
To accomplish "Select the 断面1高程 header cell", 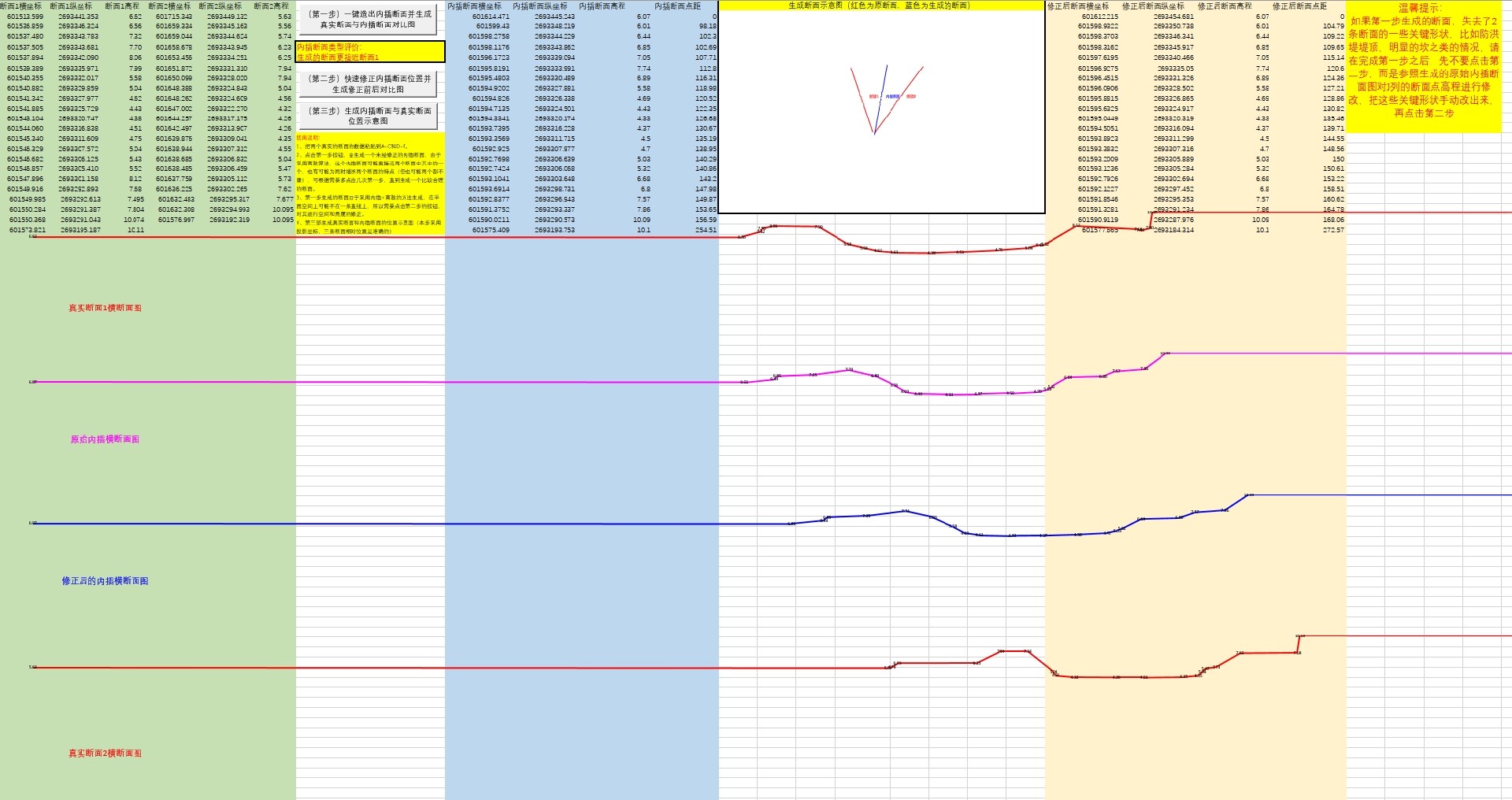I will tap(122, 6).
